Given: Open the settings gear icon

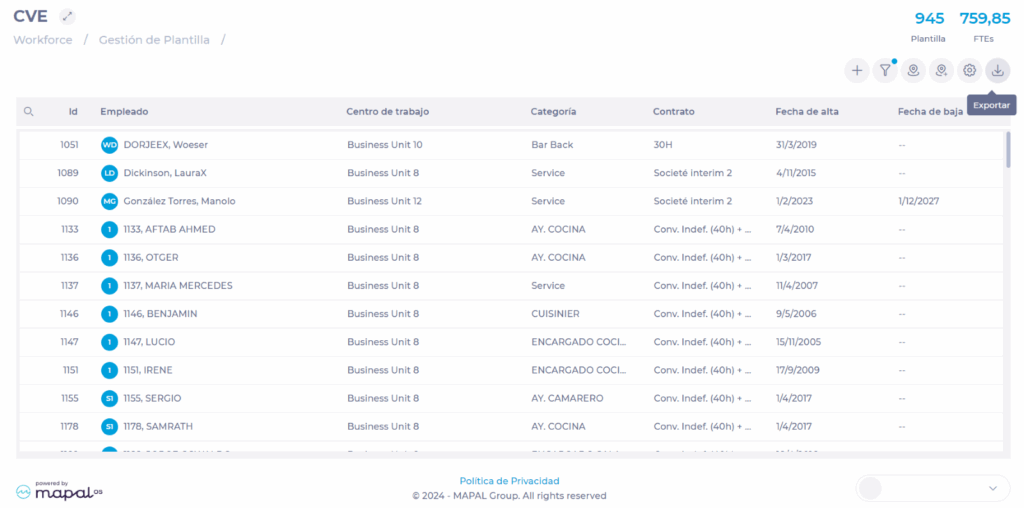Looking at the screenshot, I should point(969,70).
